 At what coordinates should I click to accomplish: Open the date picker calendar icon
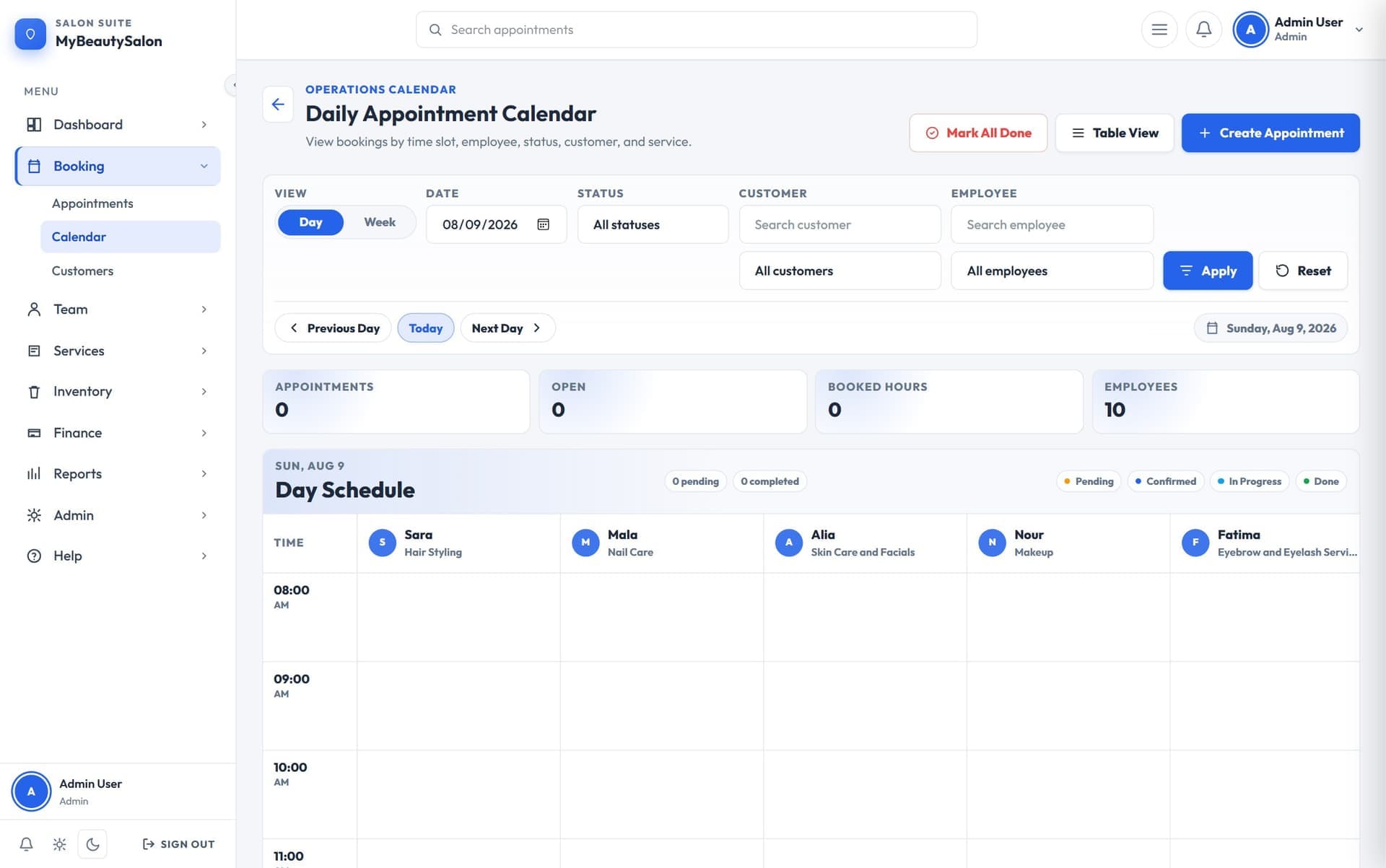pyautogui.click(x=544, y=224)
